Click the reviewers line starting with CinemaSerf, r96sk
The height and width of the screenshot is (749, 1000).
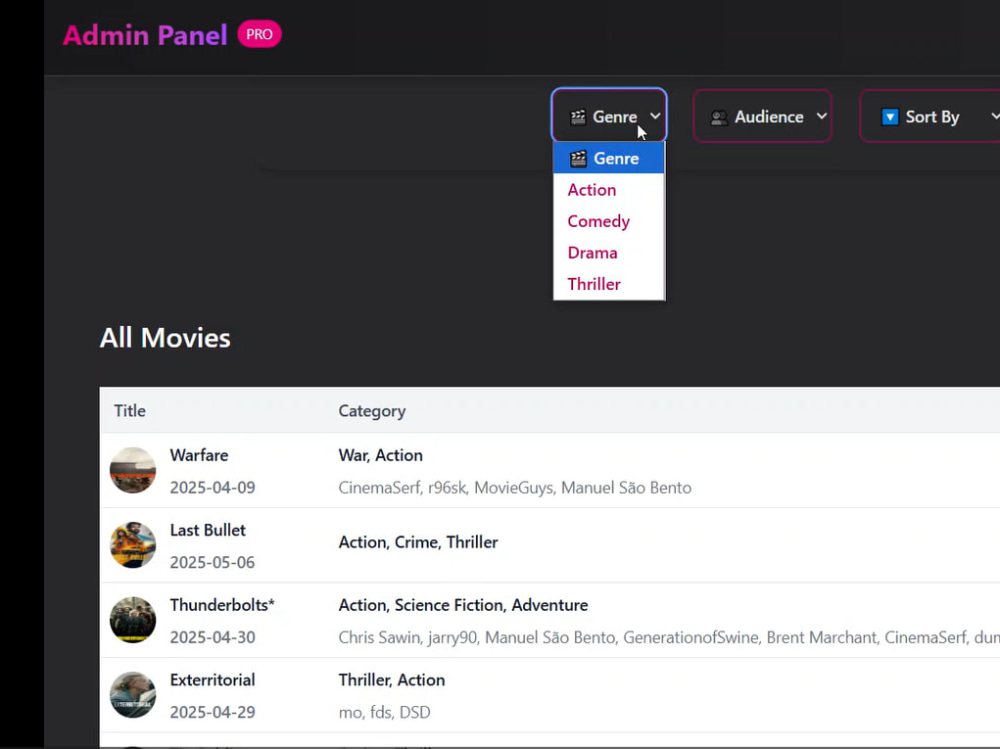coord(515,487)
